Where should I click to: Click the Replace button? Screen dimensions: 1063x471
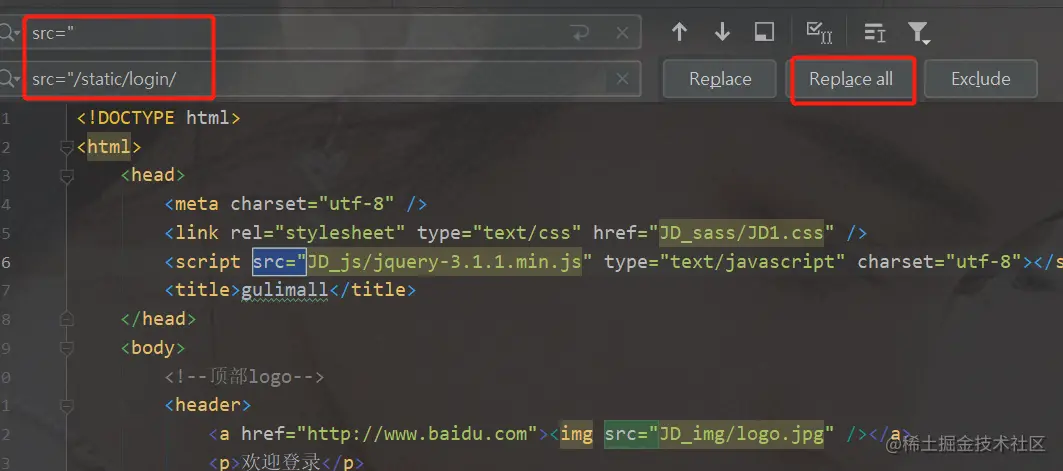(720, 79)
